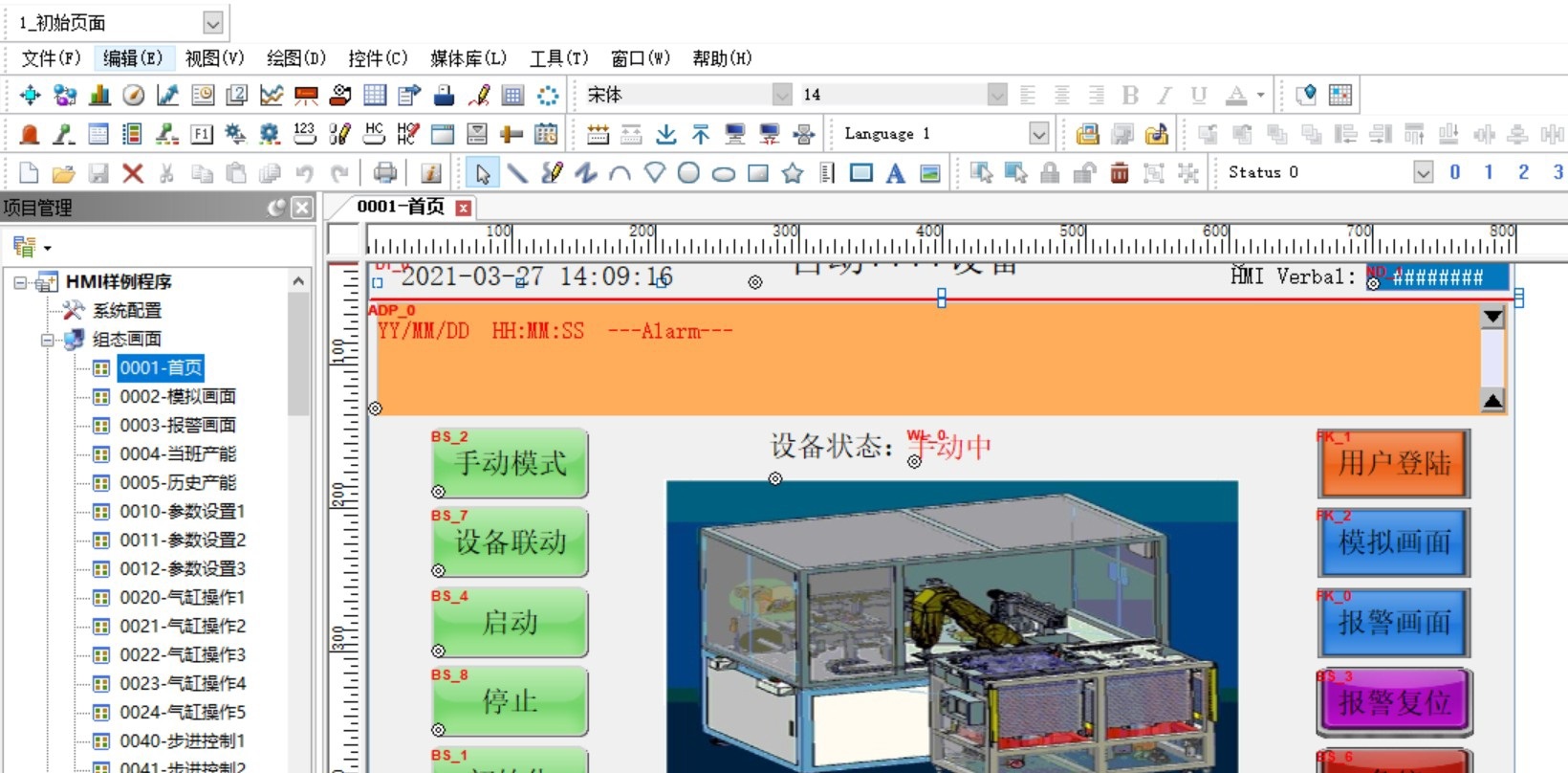Screen dimensions: 1568x773
Task: Select the straight line drawing tool
Action: coord(517,173)
